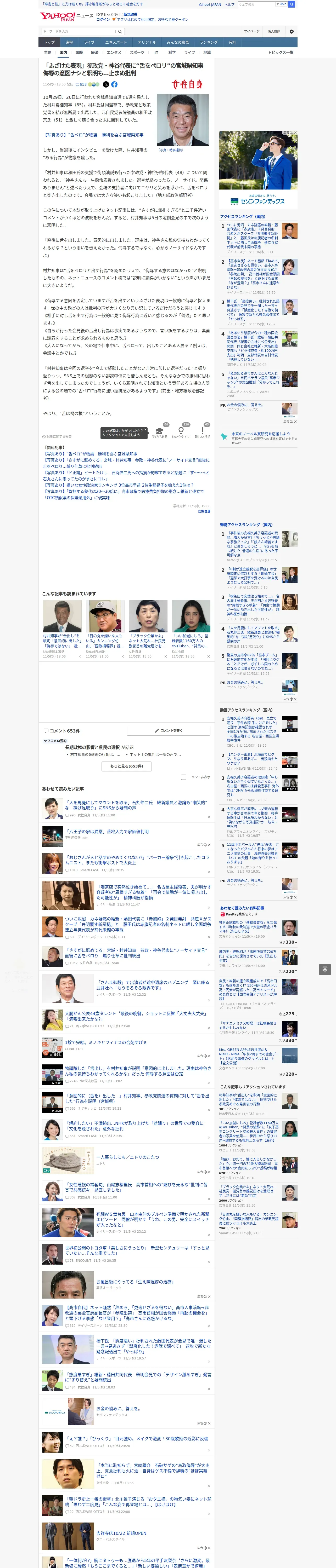This screenshot has width=336, height=1568.
Task: Toggle コメント非表示 checkbox
Action: tap(183, 777)
